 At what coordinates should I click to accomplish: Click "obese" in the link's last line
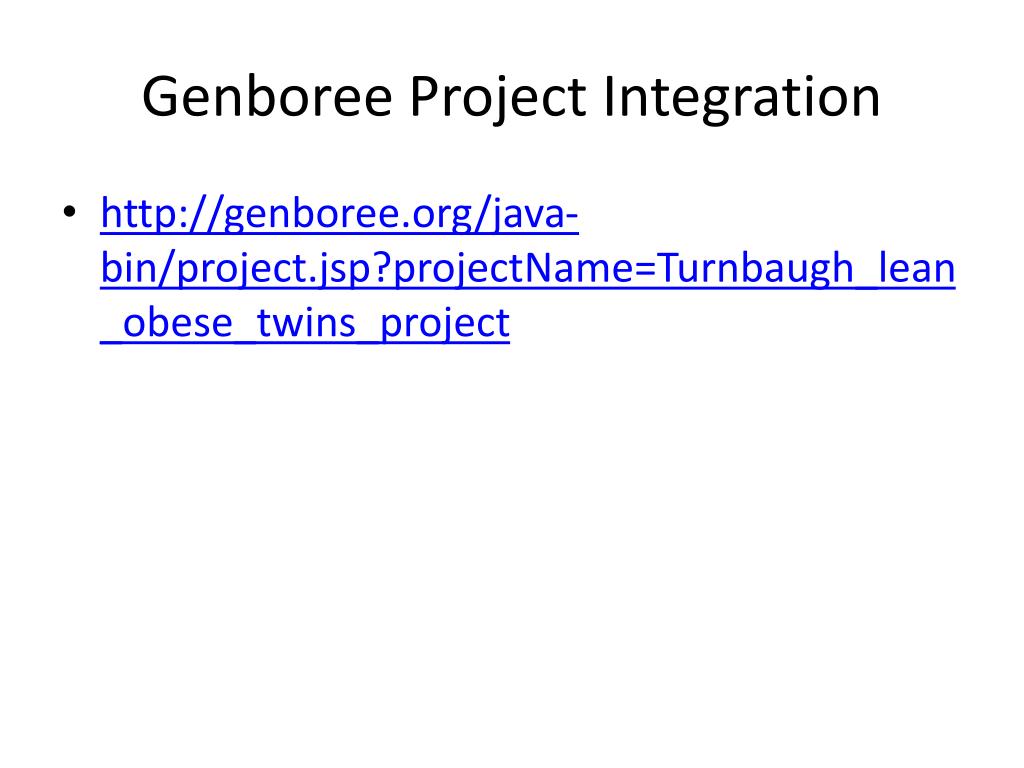coord(178,323)
